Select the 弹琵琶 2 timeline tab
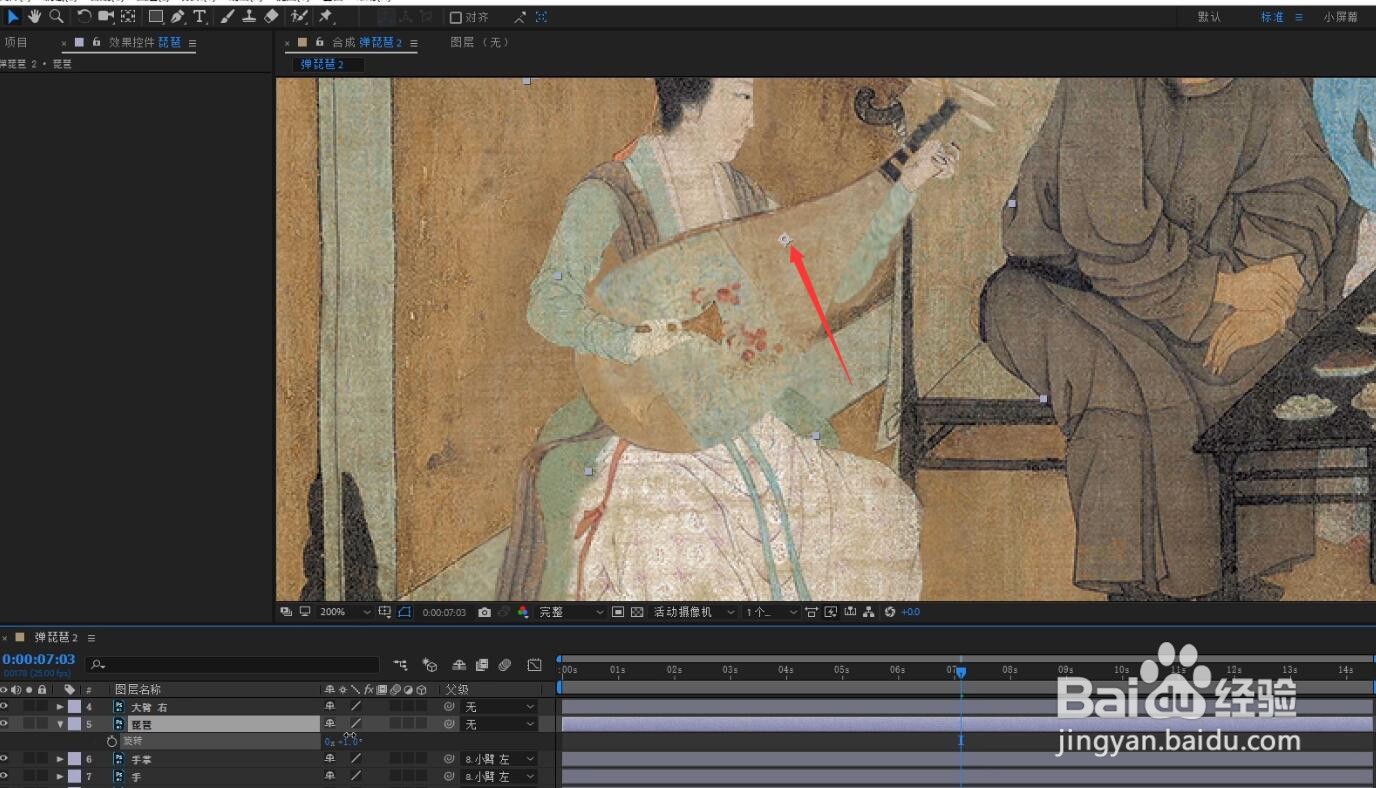The width and height of the screenshot is (1376, 788). pyautogui.click(x=56, y=637)
